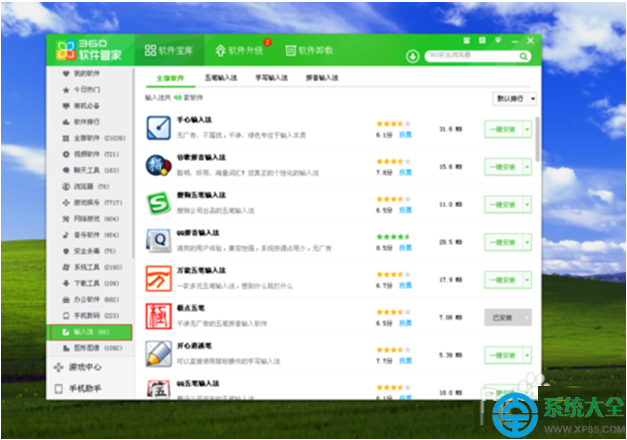The image size is (627, 440).
Task: Open the title bar menu arrow icon
Action: point(498,40)
